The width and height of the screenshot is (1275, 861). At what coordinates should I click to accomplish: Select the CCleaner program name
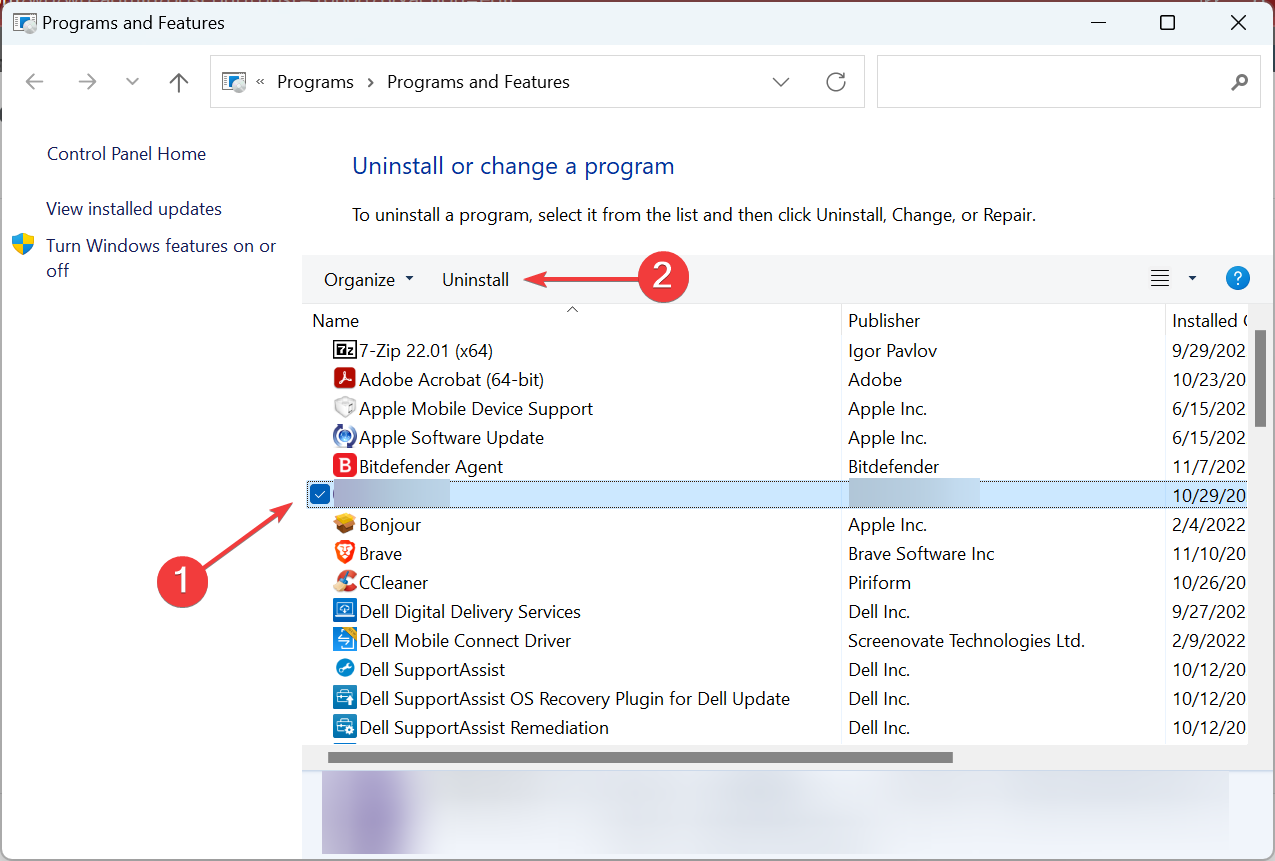pyautogui.click(x=393, y=582)
